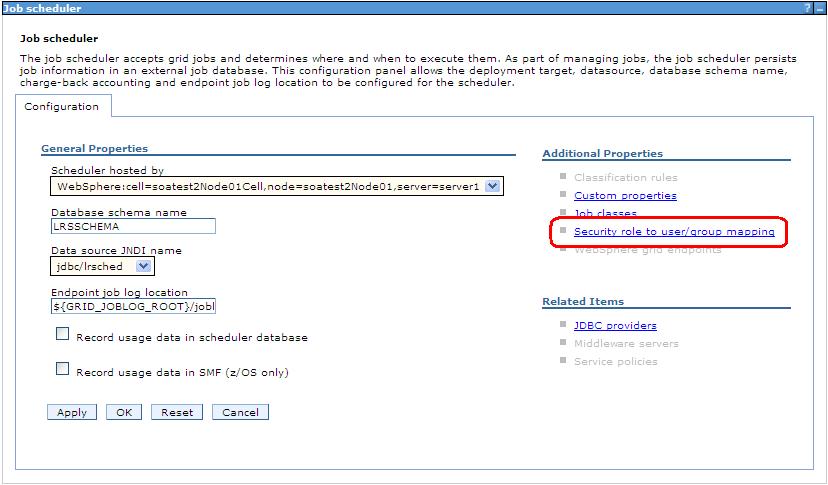828x485 pixels.
Task: Open Middleware servers related item
Action: (626, 343)
